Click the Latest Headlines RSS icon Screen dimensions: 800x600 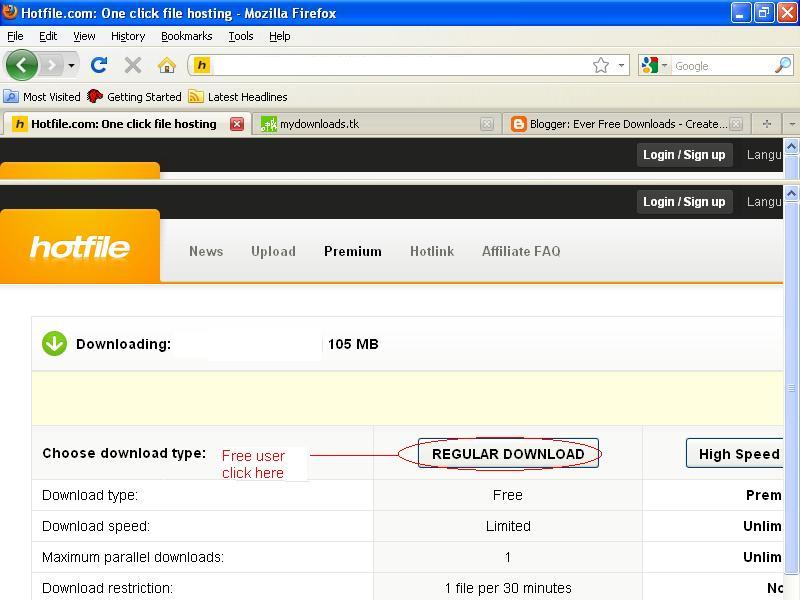pos(195,96)
